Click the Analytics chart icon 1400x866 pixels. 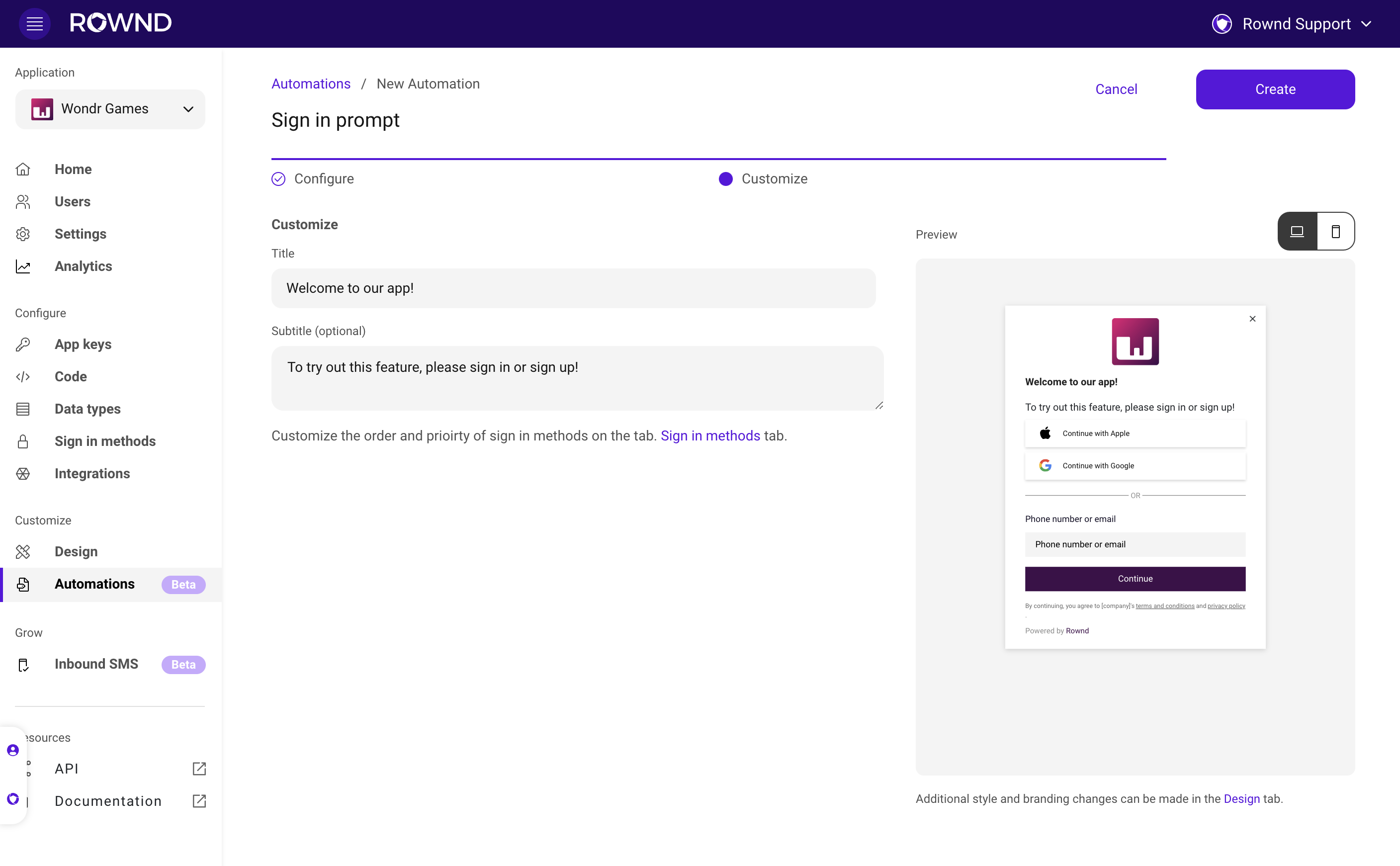[x=23, y=266]
